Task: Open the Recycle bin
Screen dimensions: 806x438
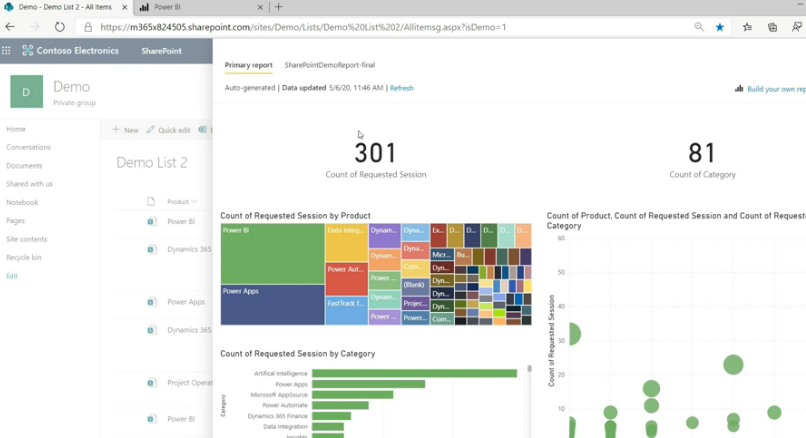Action: pyautogui.click(x=24, y=257)
